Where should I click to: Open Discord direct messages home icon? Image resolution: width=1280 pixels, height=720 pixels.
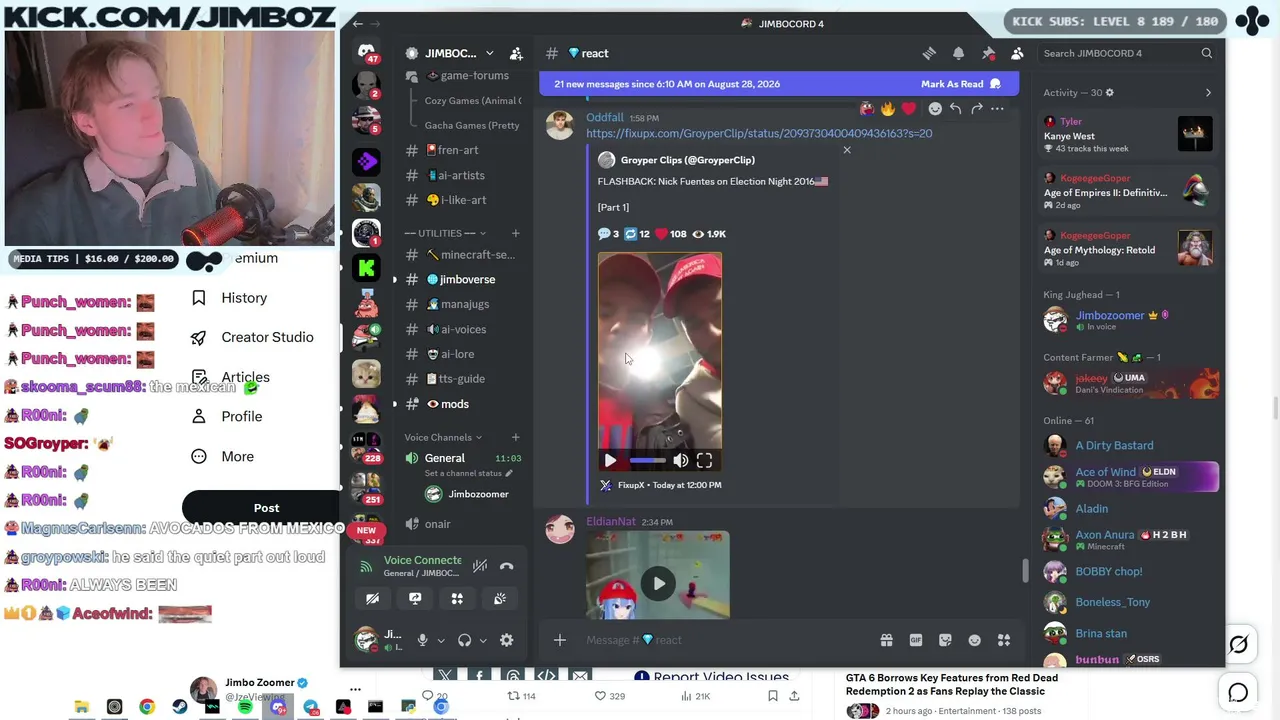[366, 52]
